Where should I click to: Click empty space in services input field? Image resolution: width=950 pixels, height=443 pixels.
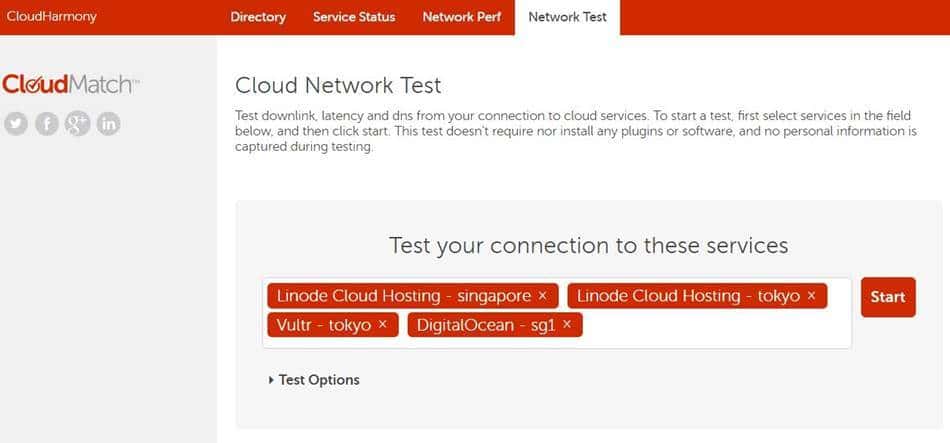pos(710,326)
